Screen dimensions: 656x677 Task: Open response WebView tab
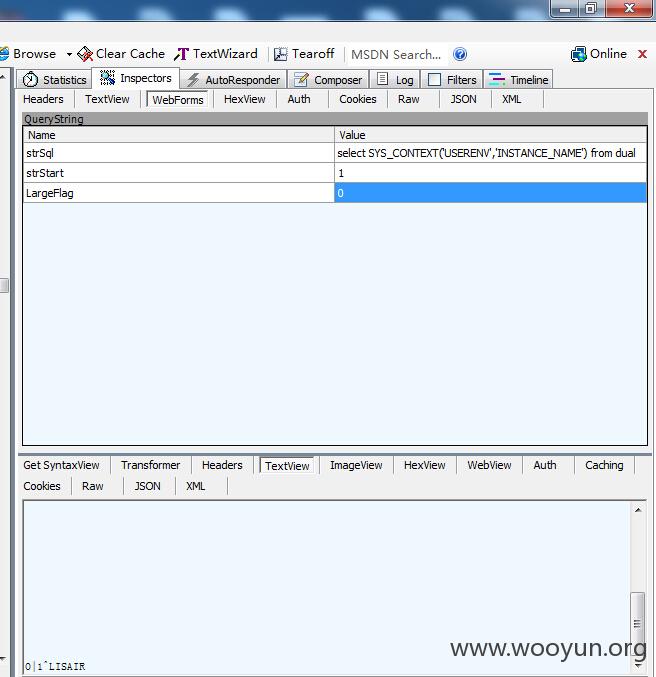pos(489,465)
